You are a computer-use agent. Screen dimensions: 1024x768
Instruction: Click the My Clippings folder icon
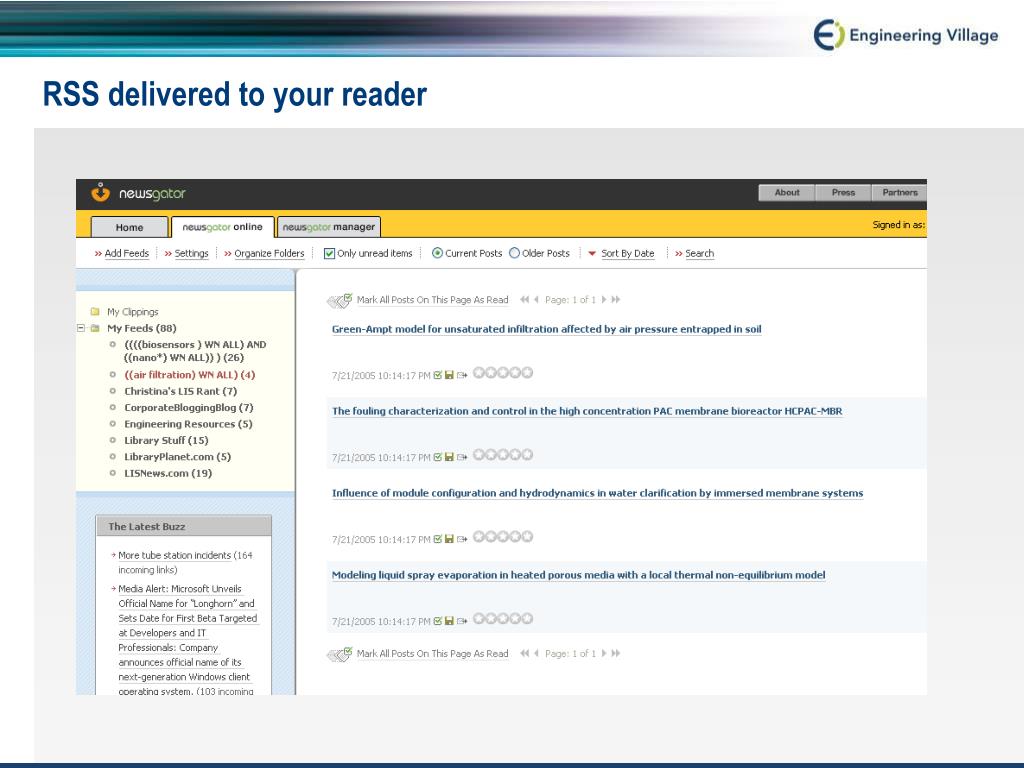click(x=95, y=312)
